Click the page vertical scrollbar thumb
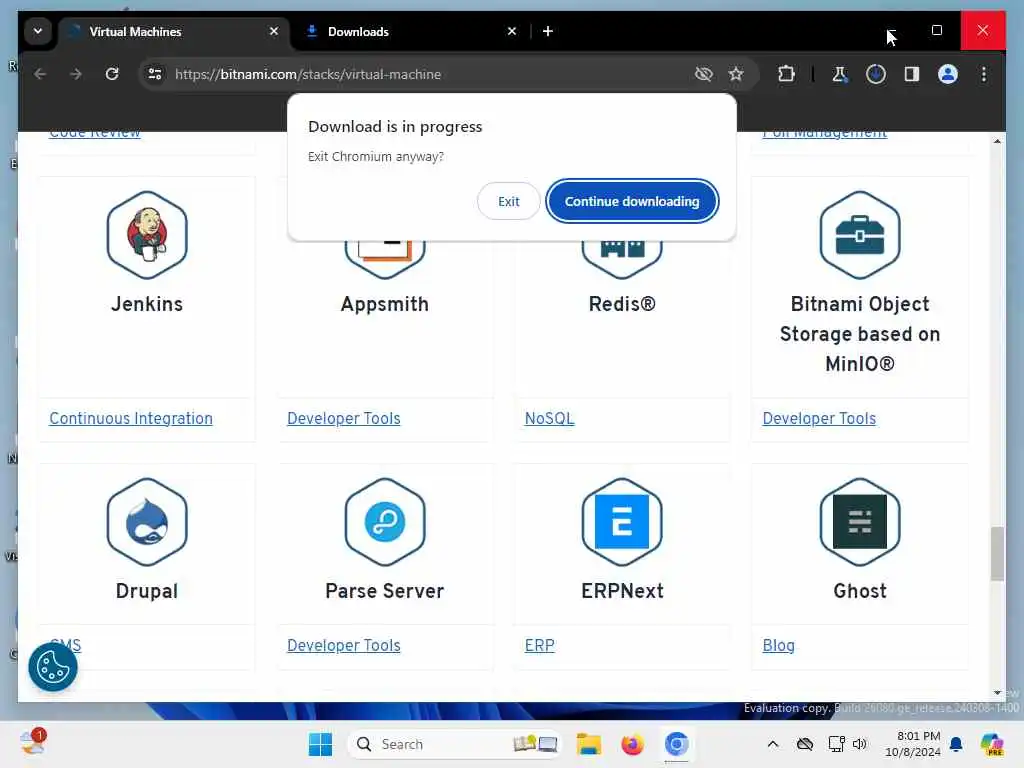Image resolution: width=1024 pixels, height=768 pixels. point(997,553)
